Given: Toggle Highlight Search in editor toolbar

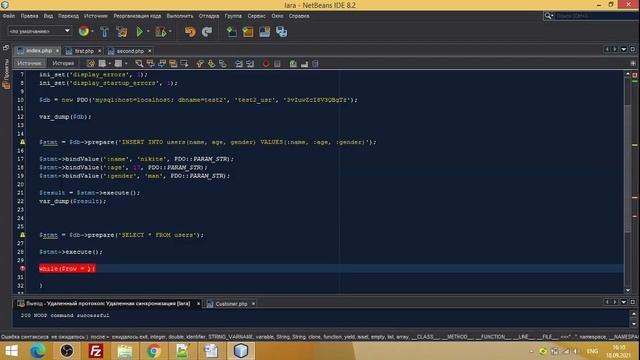Looking at the screenshot, I should pos(173,64).
